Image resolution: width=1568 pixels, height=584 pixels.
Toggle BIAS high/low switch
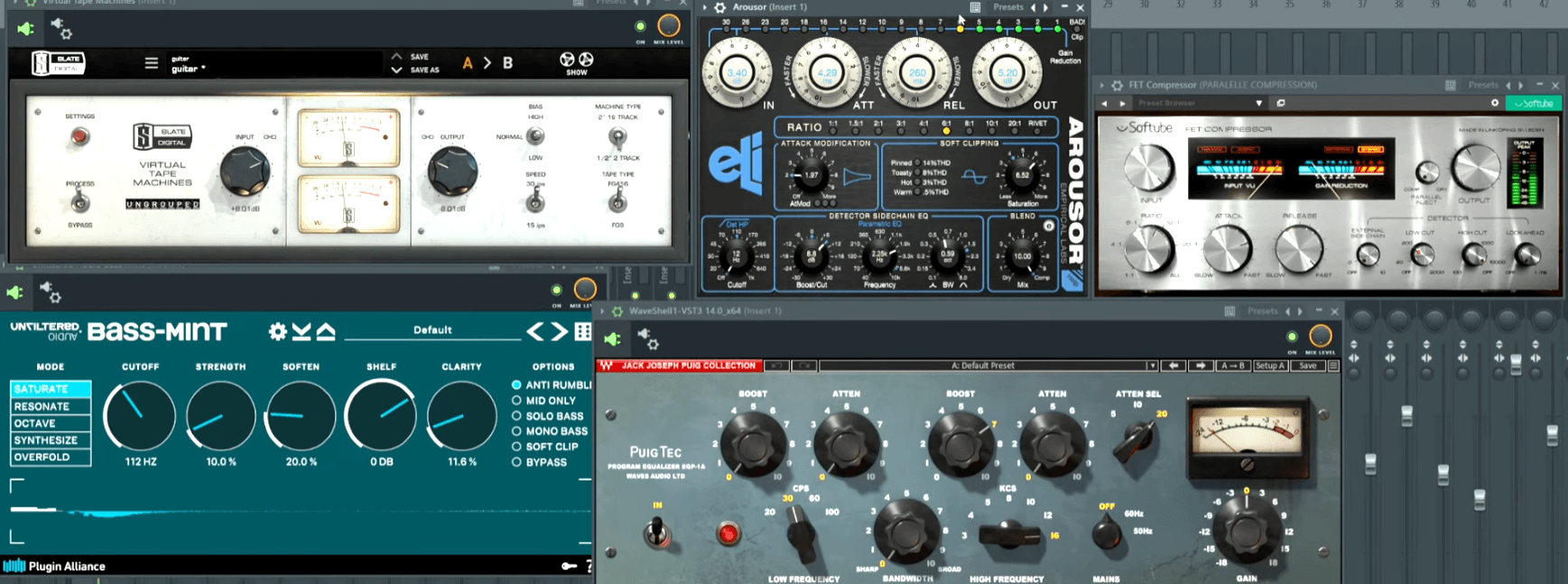(535, 136)
